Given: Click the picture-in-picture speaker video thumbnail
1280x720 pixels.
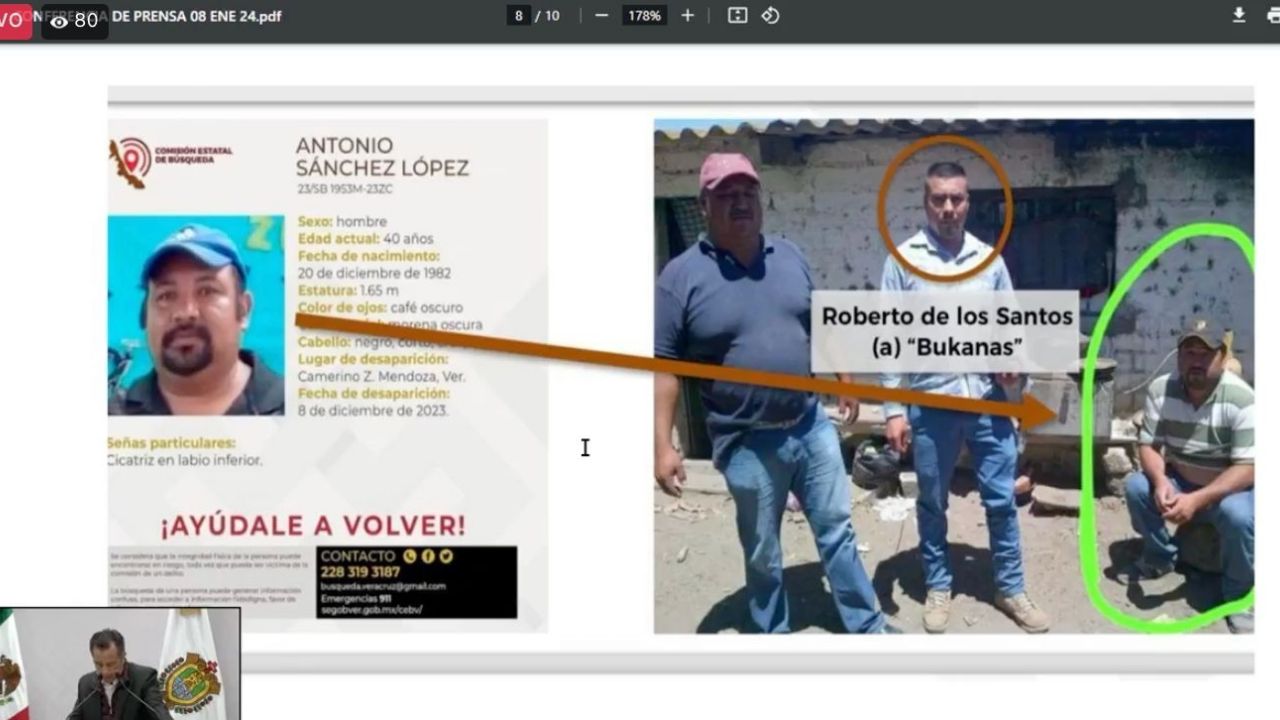Looking at the screenshot, I should [x=120, y=663].
